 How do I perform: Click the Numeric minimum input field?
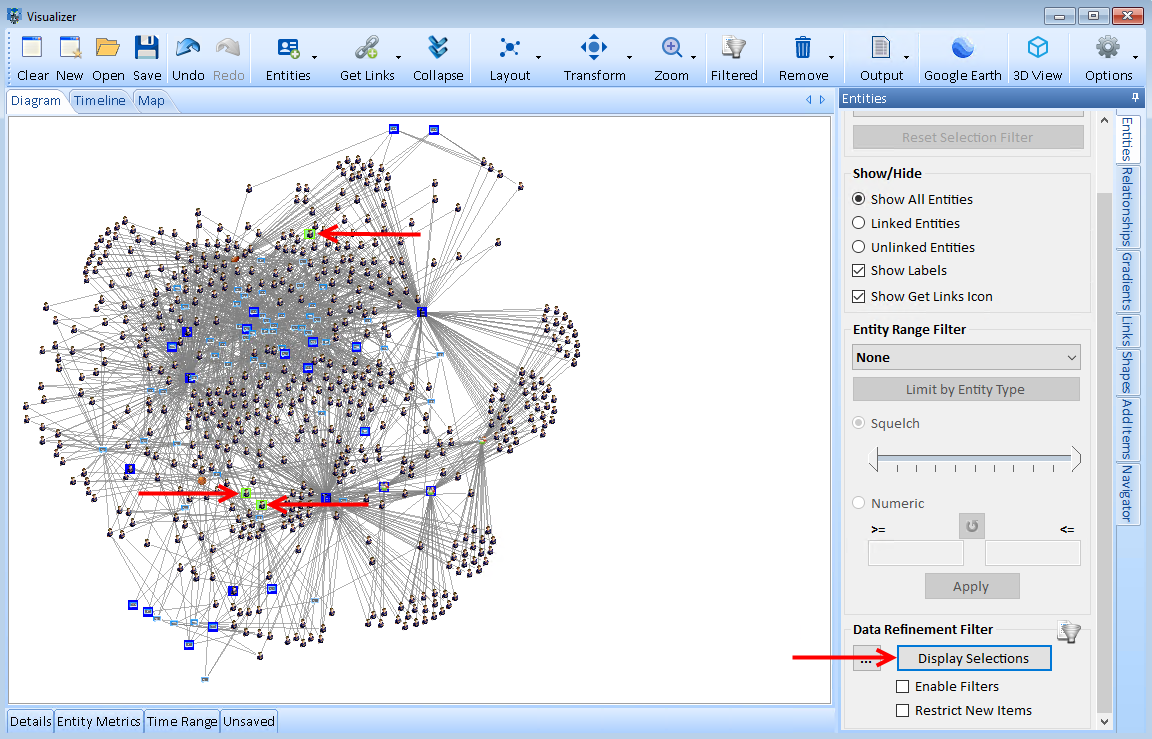click(915, 553)
